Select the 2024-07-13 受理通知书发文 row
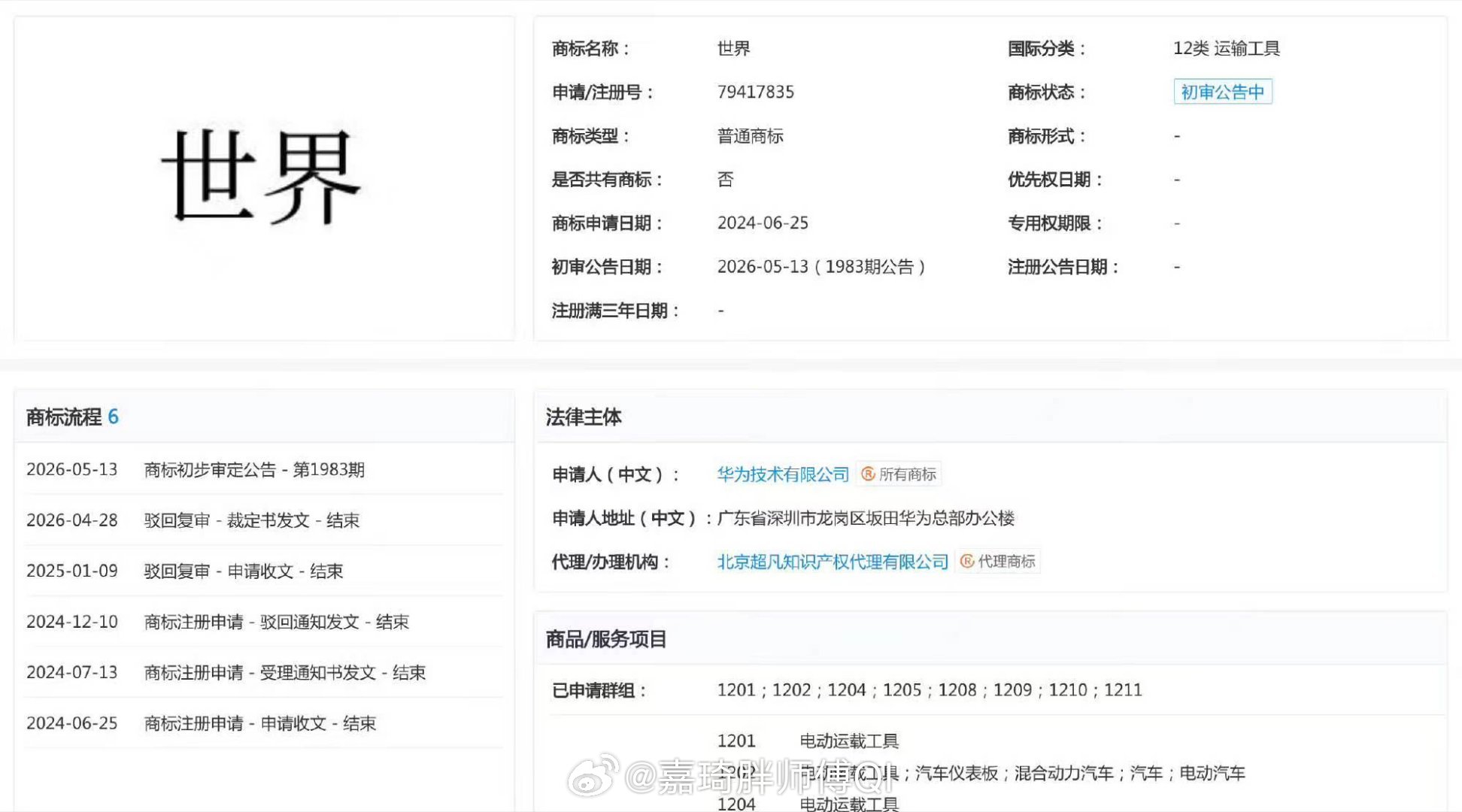The image size is (1462, 812). pos(263,672)
